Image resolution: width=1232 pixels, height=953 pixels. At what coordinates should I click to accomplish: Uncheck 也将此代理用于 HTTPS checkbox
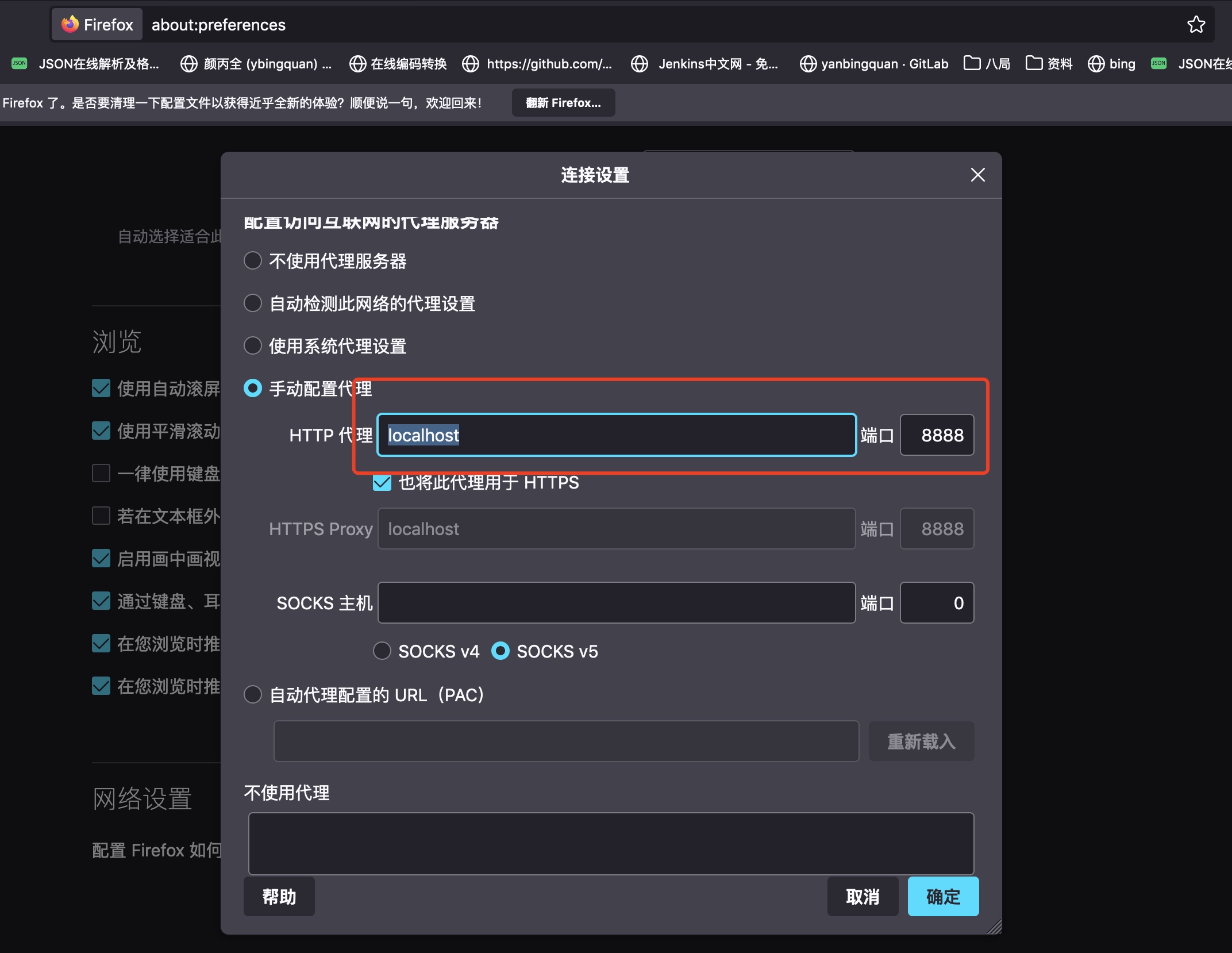point(382,482)
